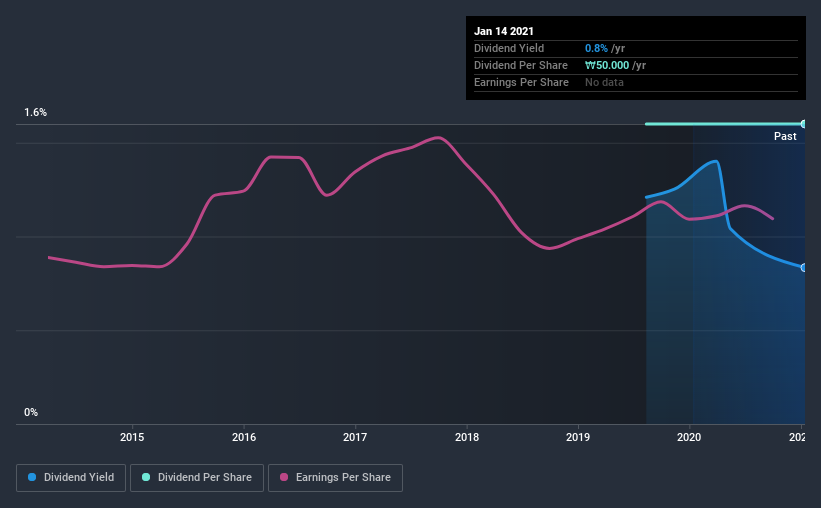Click the tooltip Earnings Per Share label

coord(521,82)
